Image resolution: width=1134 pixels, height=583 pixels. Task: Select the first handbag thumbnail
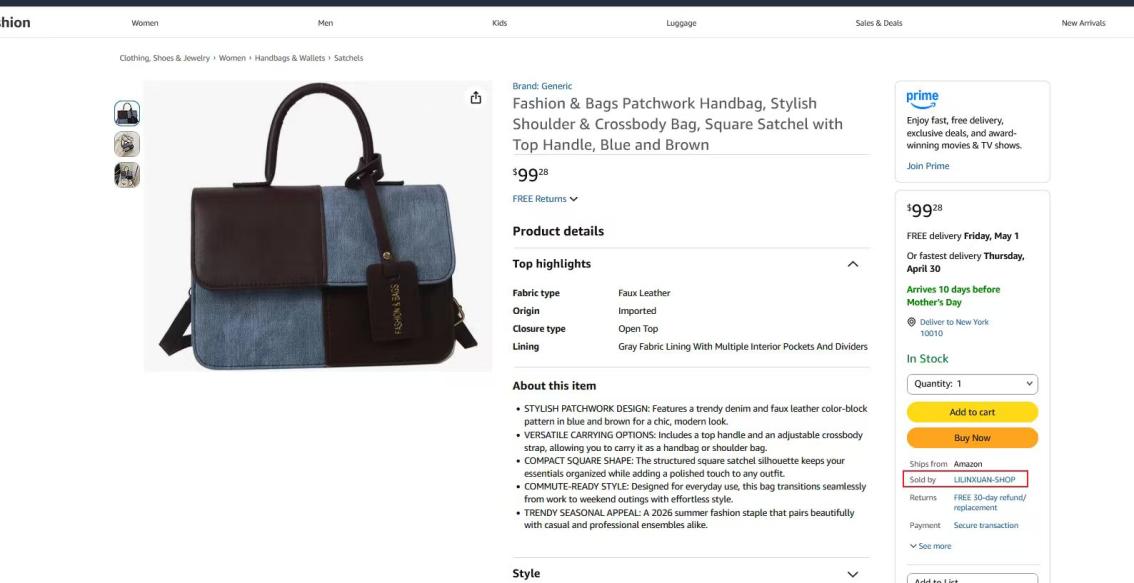tap(127, 114)
